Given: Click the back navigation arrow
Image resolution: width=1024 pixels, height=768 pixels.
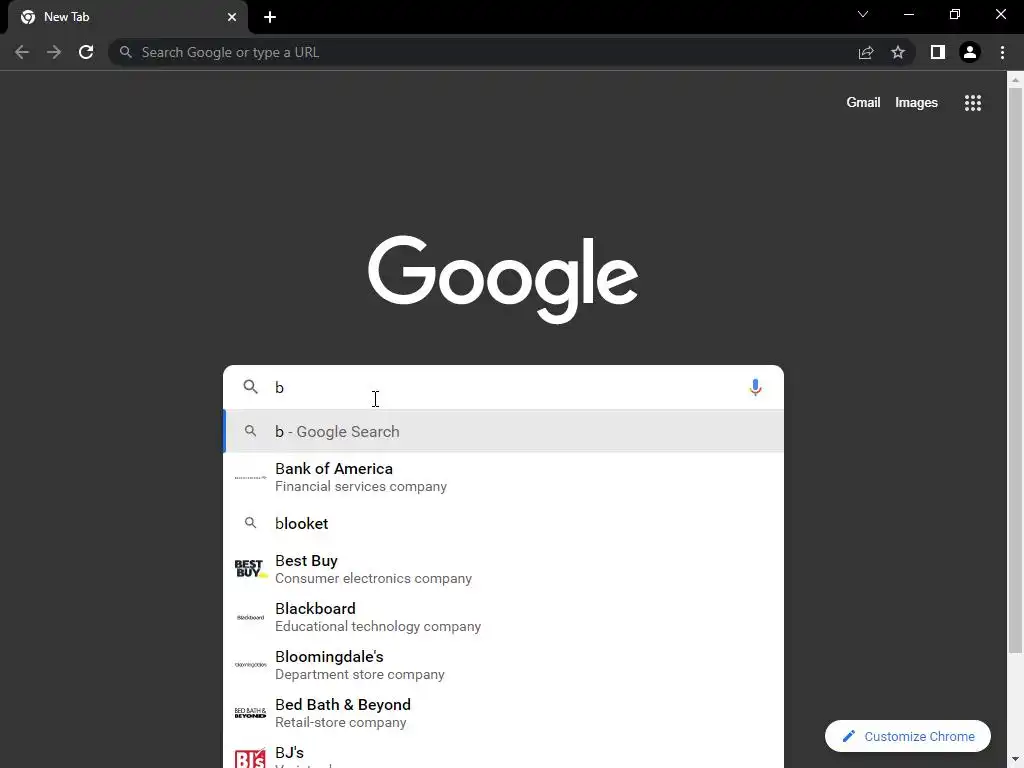Looking at the screenshot, I should click(22, 52).
